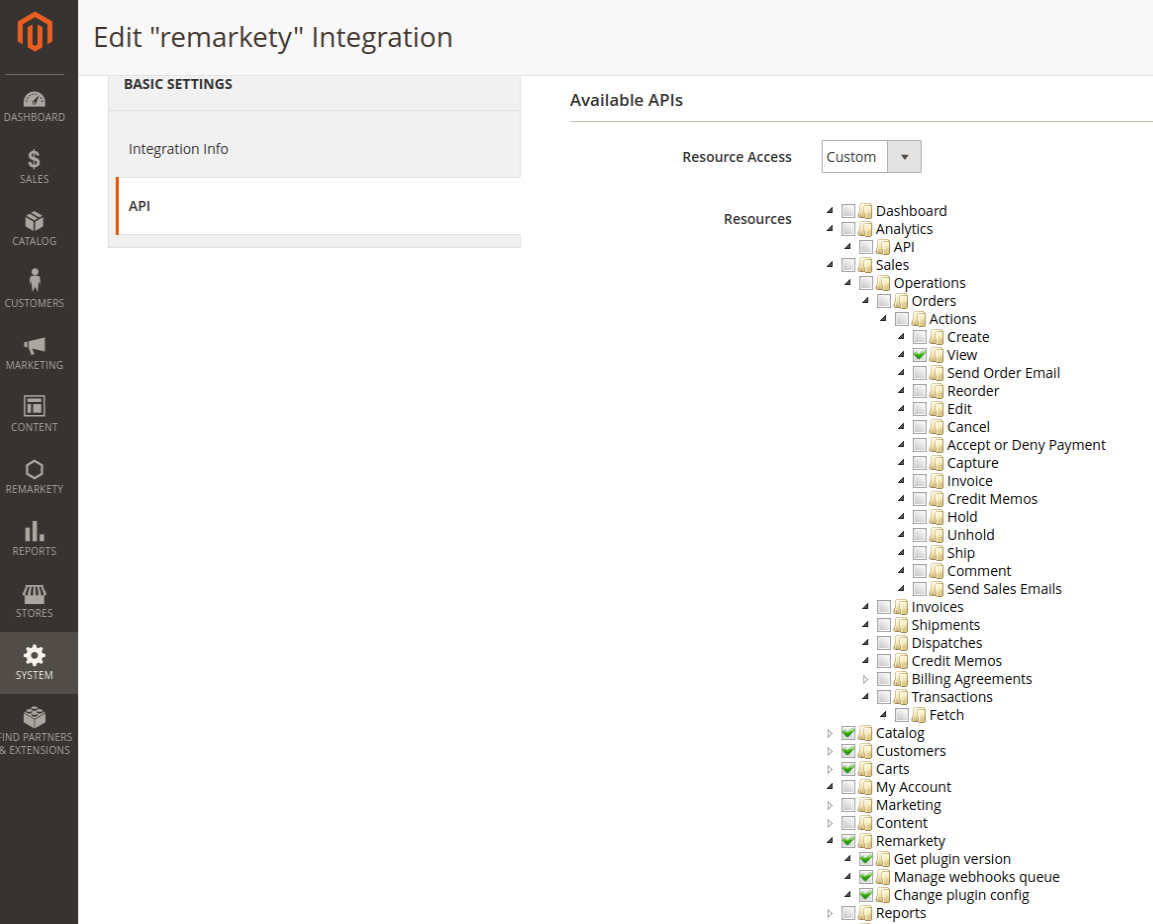Click the folder icon beside Operations

click(x=883, y=283)
